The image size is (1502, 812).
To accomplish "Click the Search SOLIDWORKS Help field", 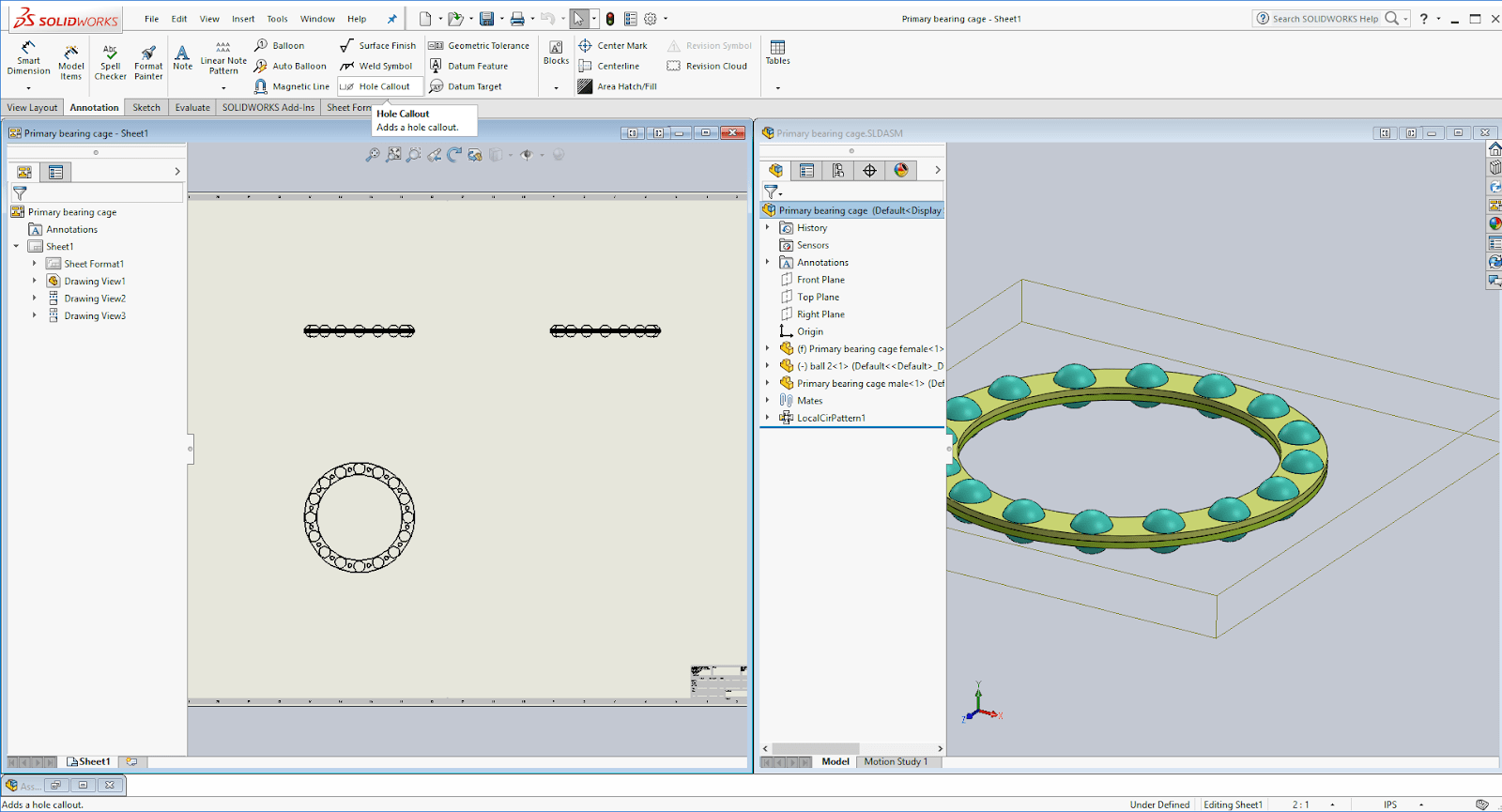I will point(1326,19).
